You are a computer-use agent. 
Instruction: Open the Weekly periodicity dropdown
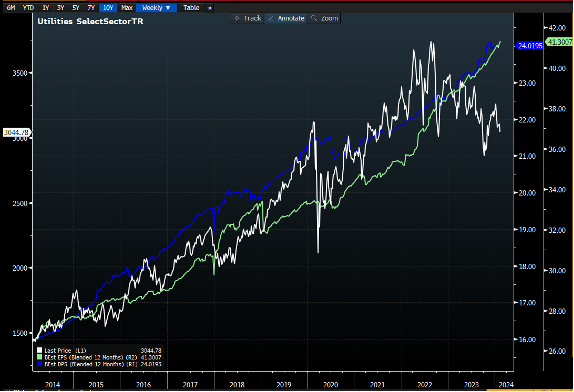156,8
